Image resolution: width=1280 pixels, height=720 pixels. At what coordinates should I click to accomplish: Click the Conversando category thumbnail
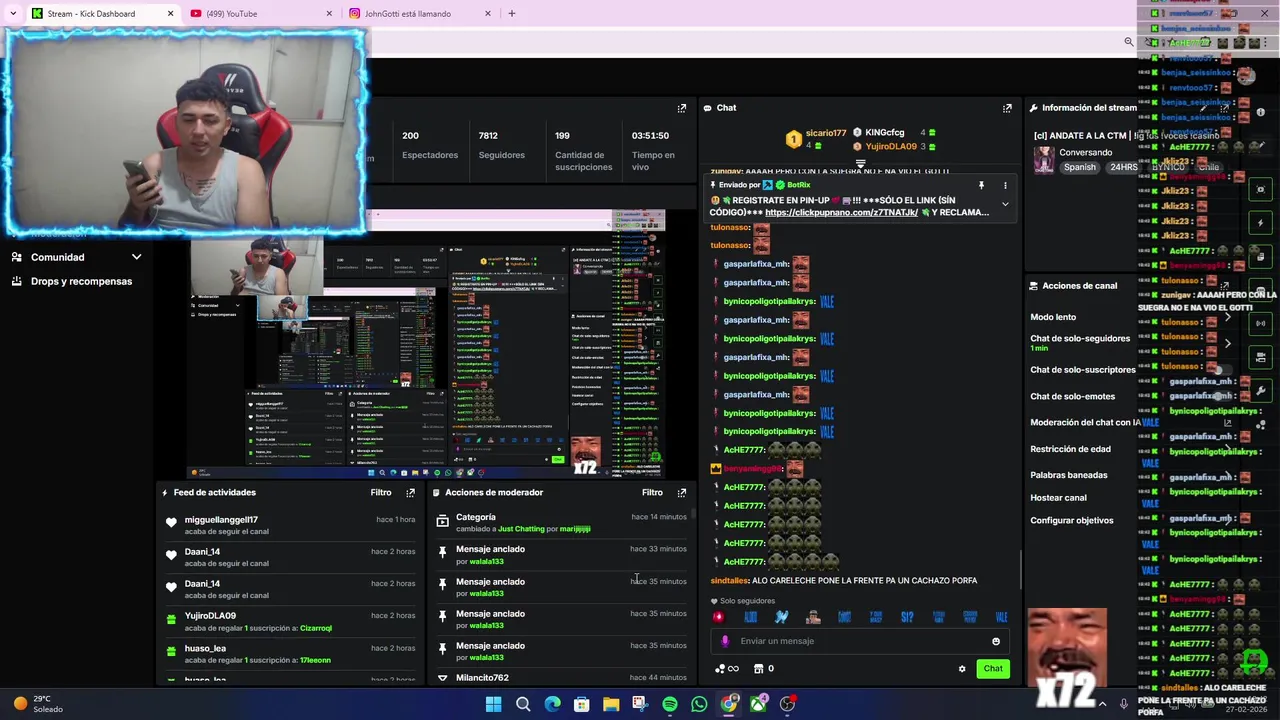[x=1044, y=160]
